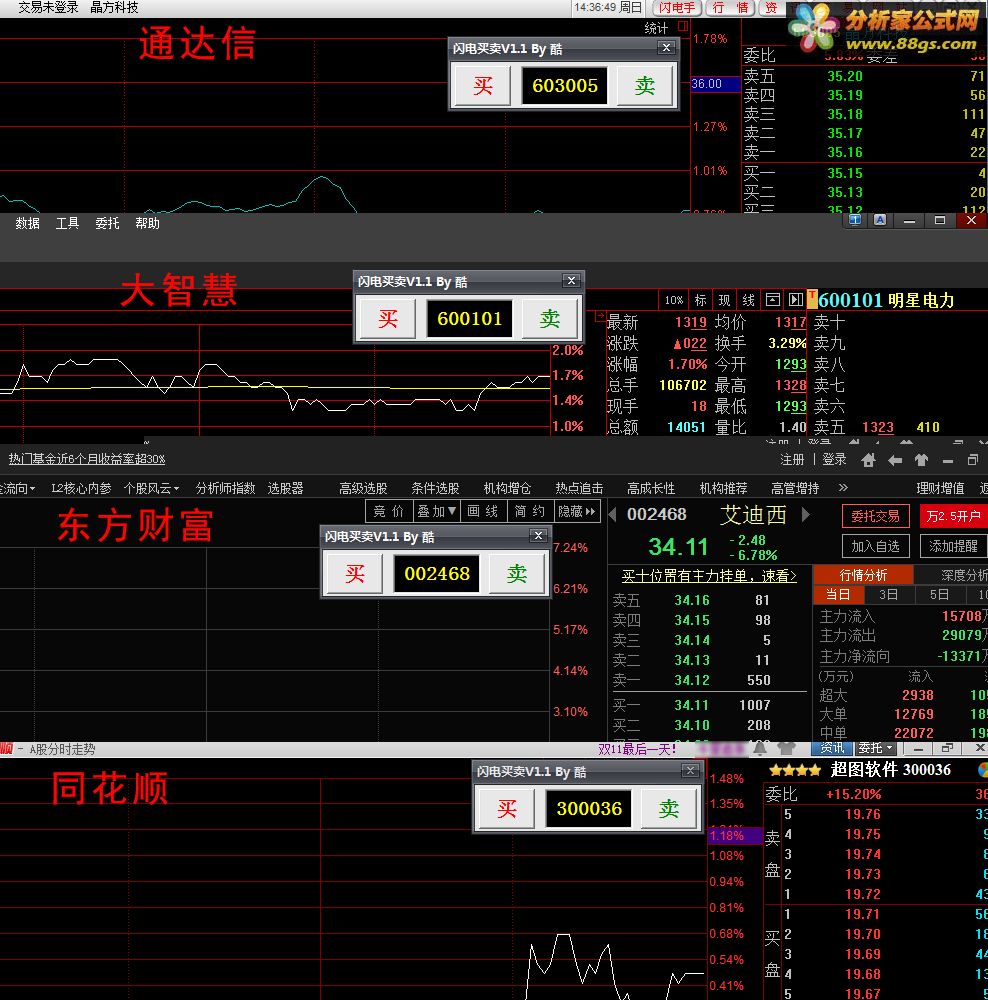
Task: Go to previous stock with left triangle
Action: click(x=613, y=515)
